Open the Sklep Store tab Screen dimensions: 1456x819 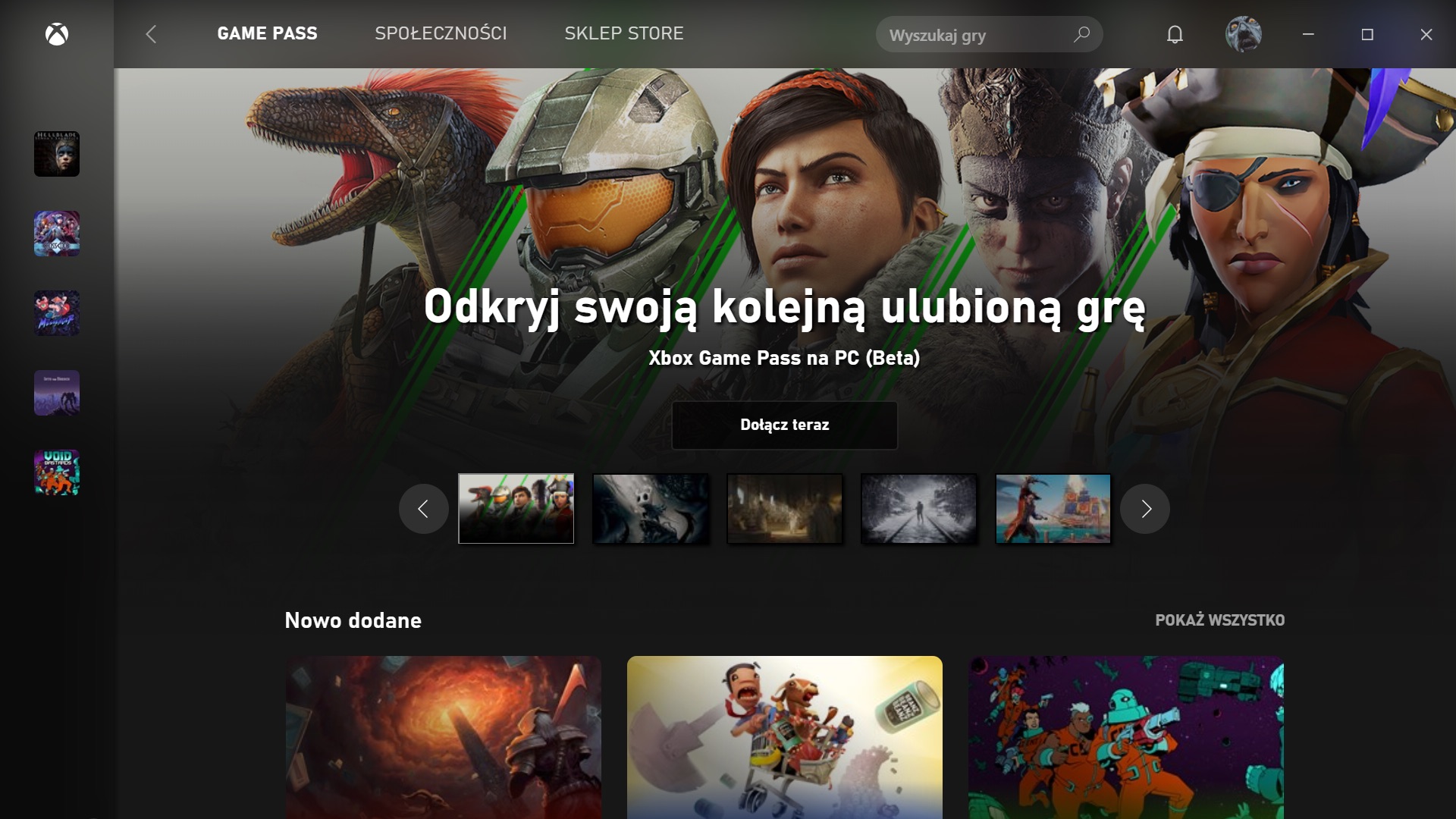pyautogui.click(x=624, y=33)
